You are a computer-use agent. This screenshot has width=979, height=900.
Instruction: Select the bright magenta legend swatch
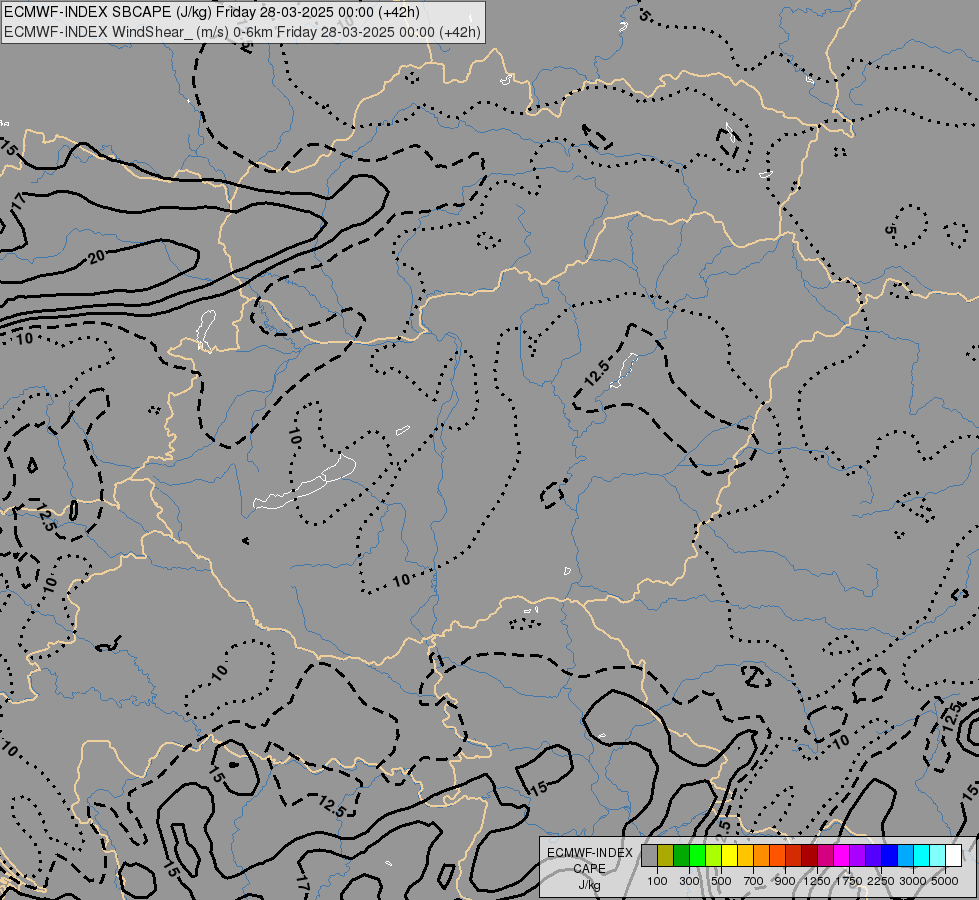(x=842, y=855)
